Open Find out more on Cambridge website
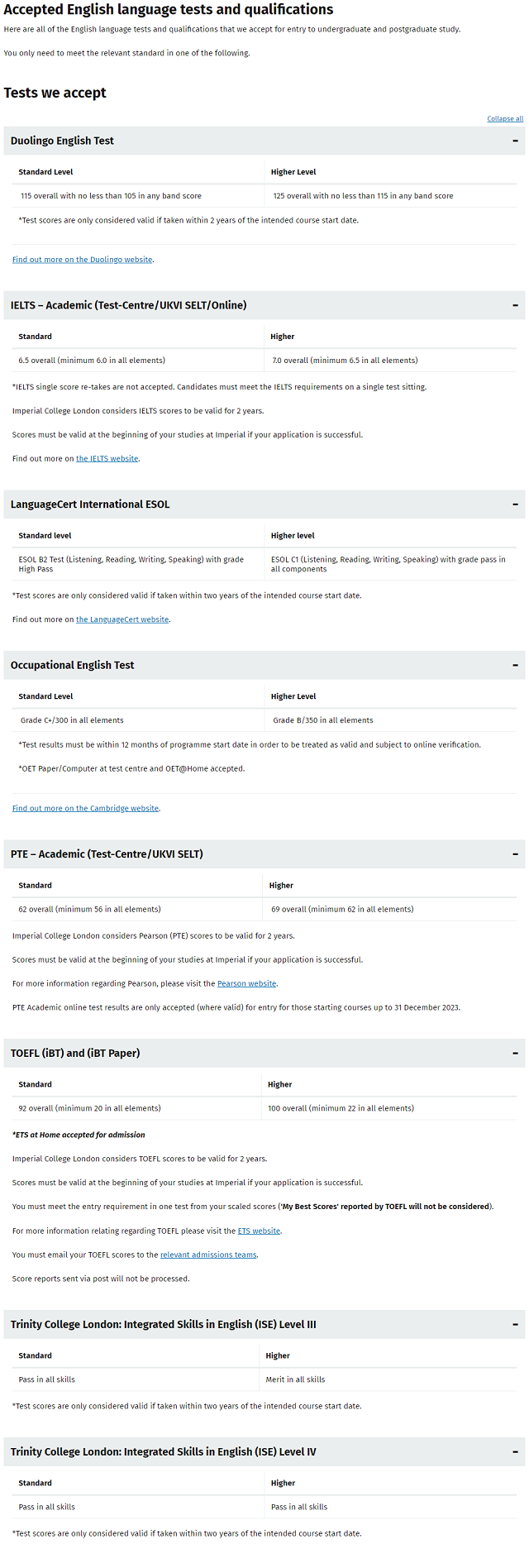 click(x=85, y=809)
